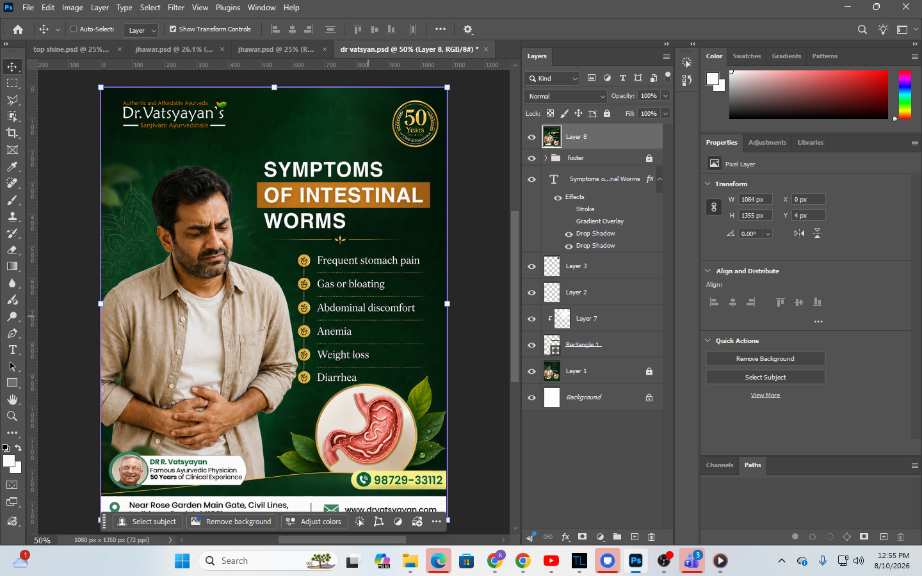
Task: Select the Horizontal Type tool
Action: coord(12,350)
